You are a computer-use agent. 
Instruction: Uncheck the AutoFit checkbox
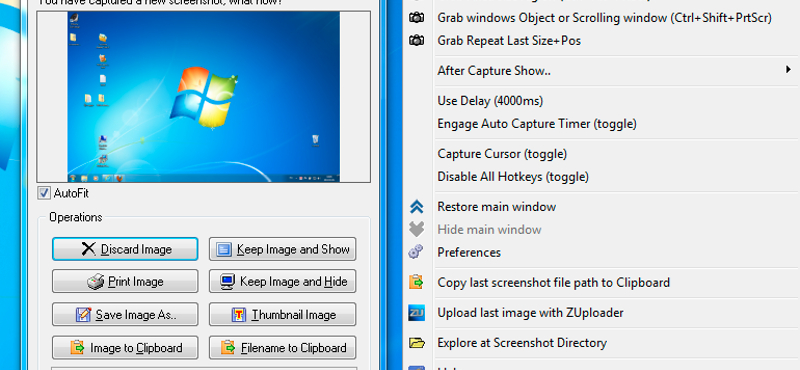coord(44,193)
